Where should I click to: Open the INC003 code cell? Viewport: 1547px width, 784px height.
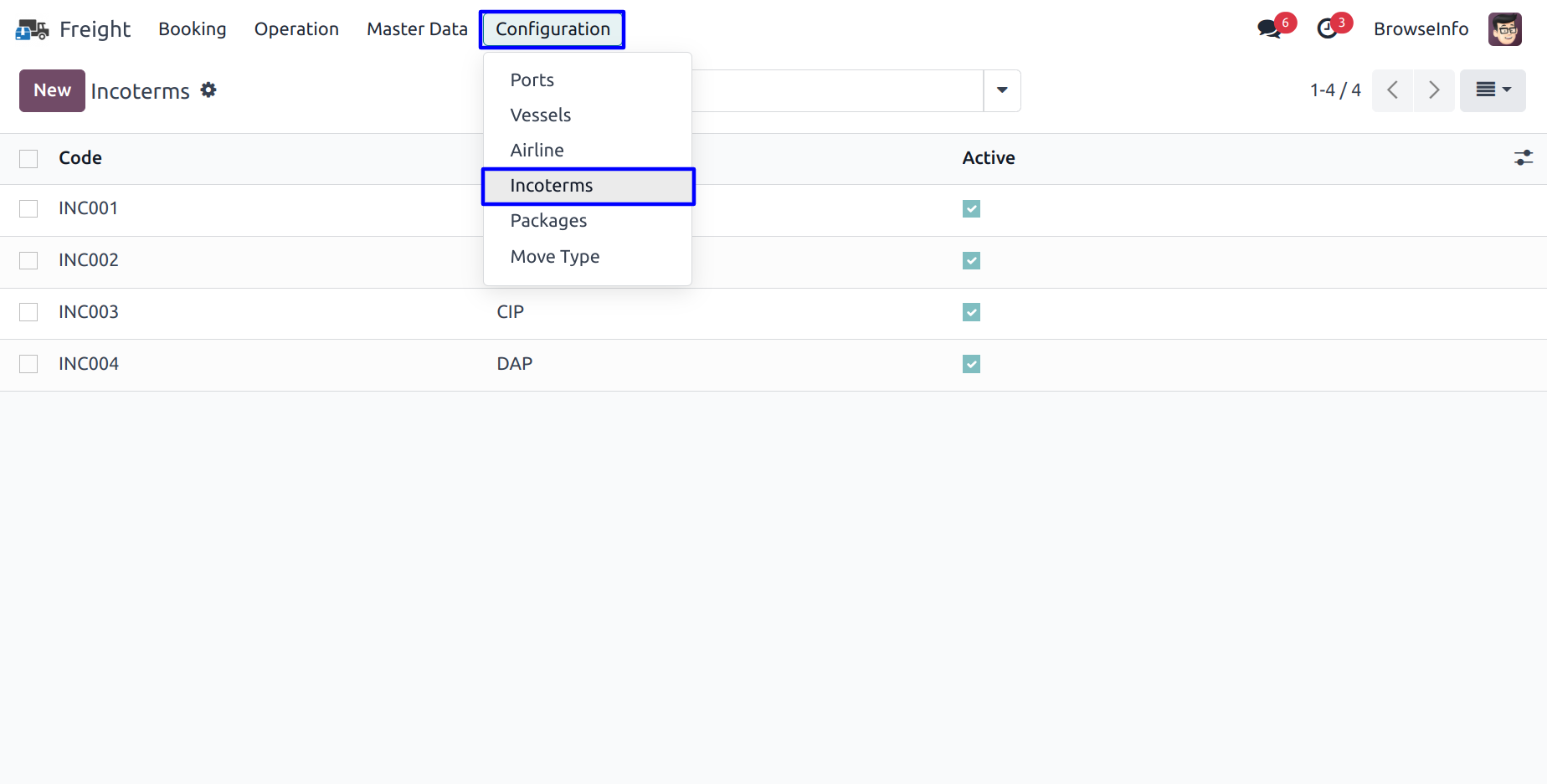(89, 312)
